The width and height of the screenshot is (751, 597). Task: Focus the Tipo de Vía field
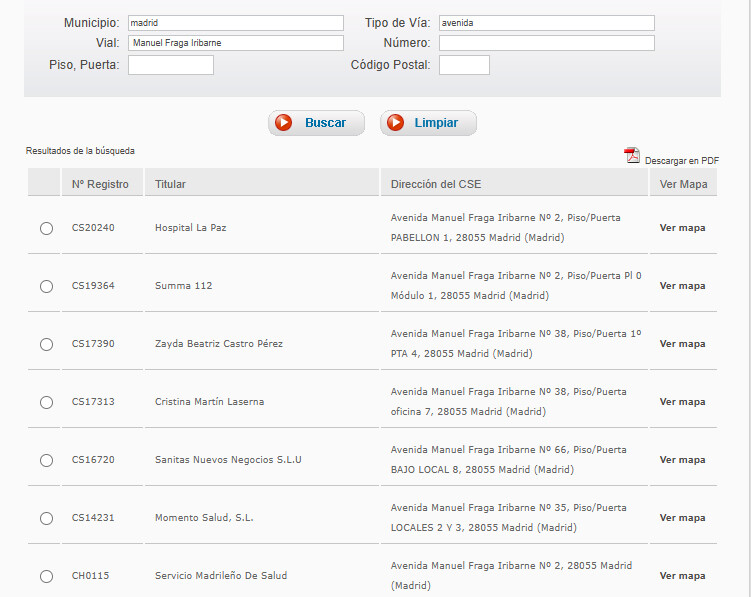[546, 23]
